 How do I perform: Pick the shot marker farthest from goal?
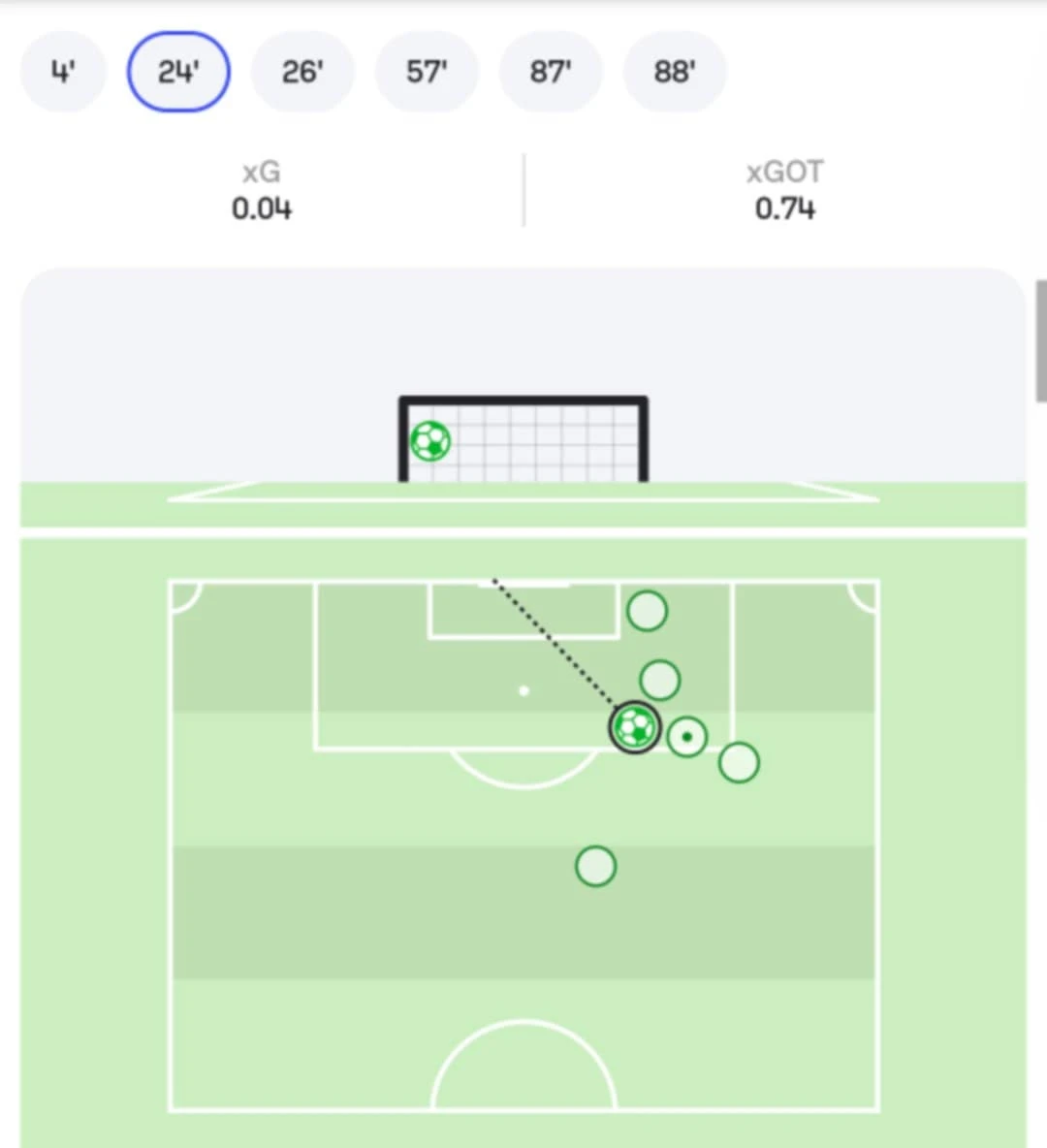[596, 866]
